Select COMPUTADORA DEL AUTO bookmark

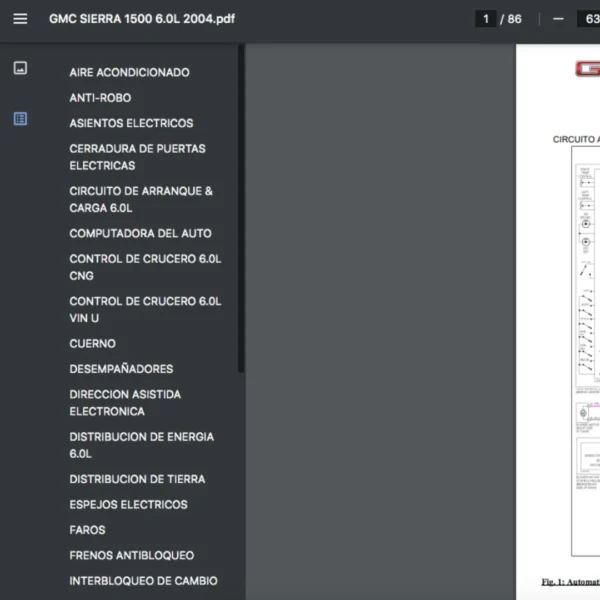coord(140,233)
